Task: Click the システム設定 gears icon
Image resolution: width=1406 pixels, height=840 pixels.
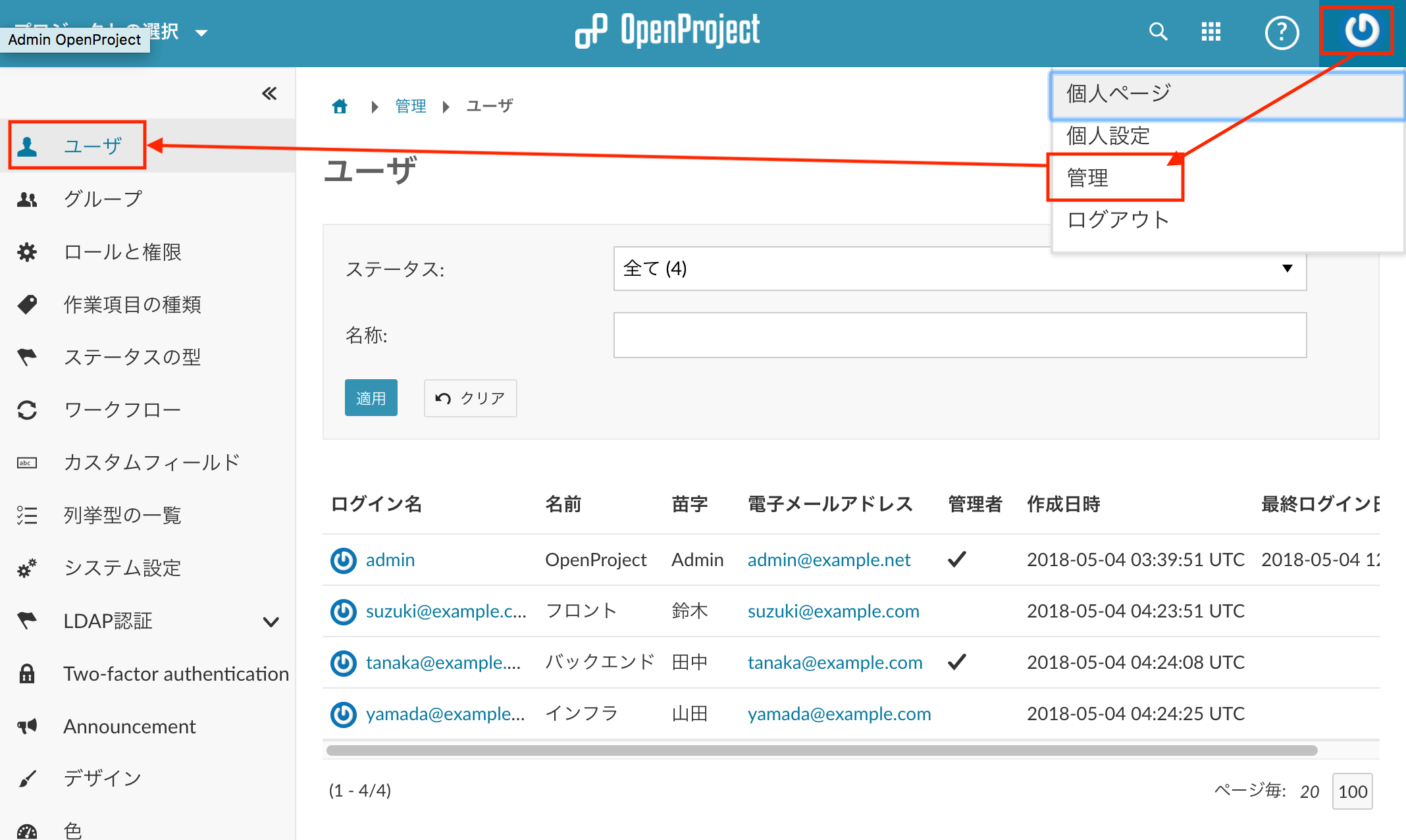Action: click(27, 567)
